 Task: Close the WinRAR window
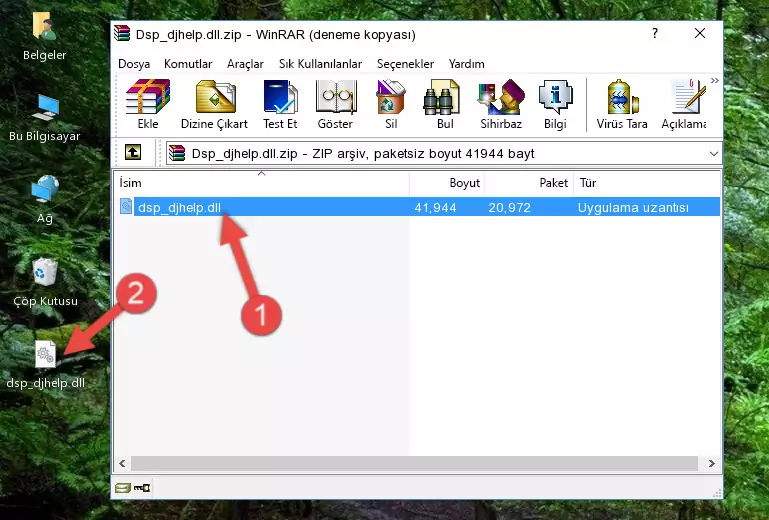pos(700,33)
